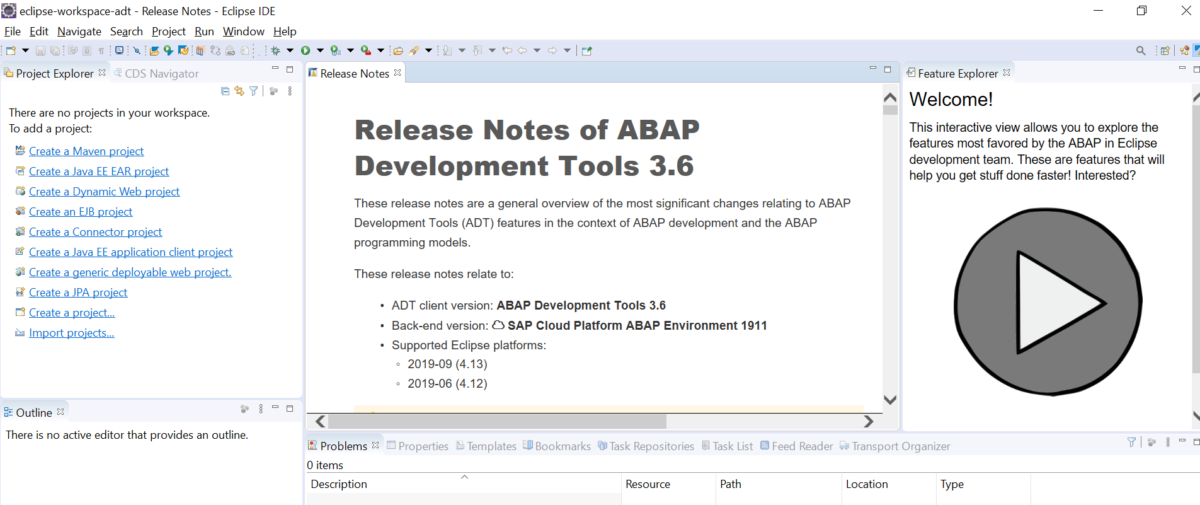This screenshot has height=505, width=1200.
Task: Click the Debug bug icon in toolbar
Action: coord(275,50)
